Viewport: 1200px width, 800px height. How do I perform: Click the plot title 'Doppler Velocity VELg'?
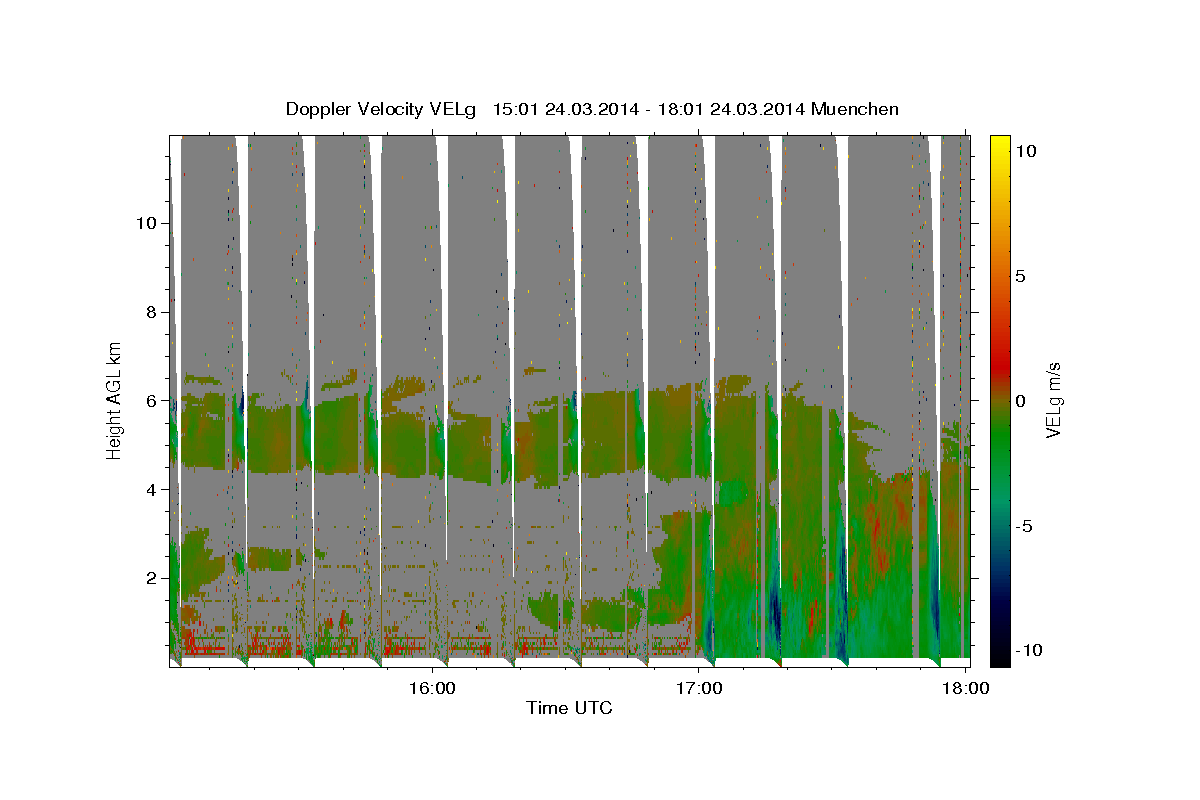383,109
